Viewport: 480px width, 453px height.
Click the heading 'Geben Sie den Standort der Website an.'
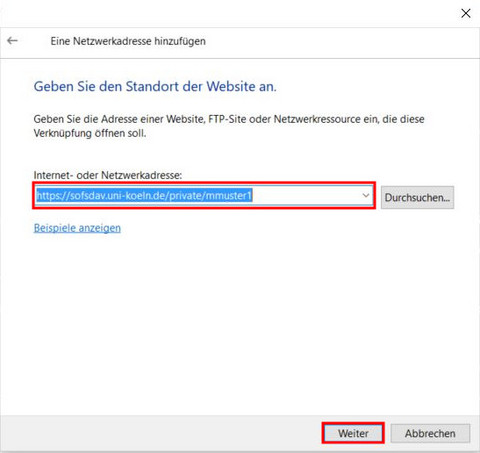coord(155,86)
